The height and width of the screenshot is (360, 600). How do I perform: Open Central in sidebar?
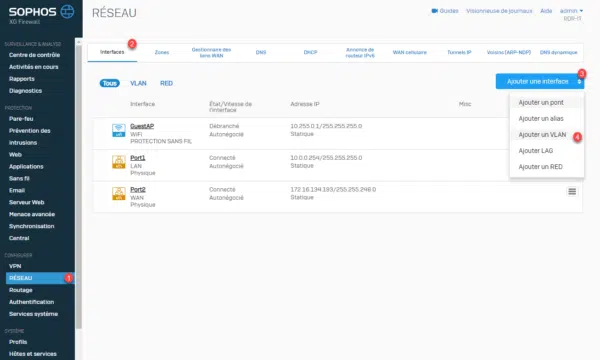pos(19,238)
